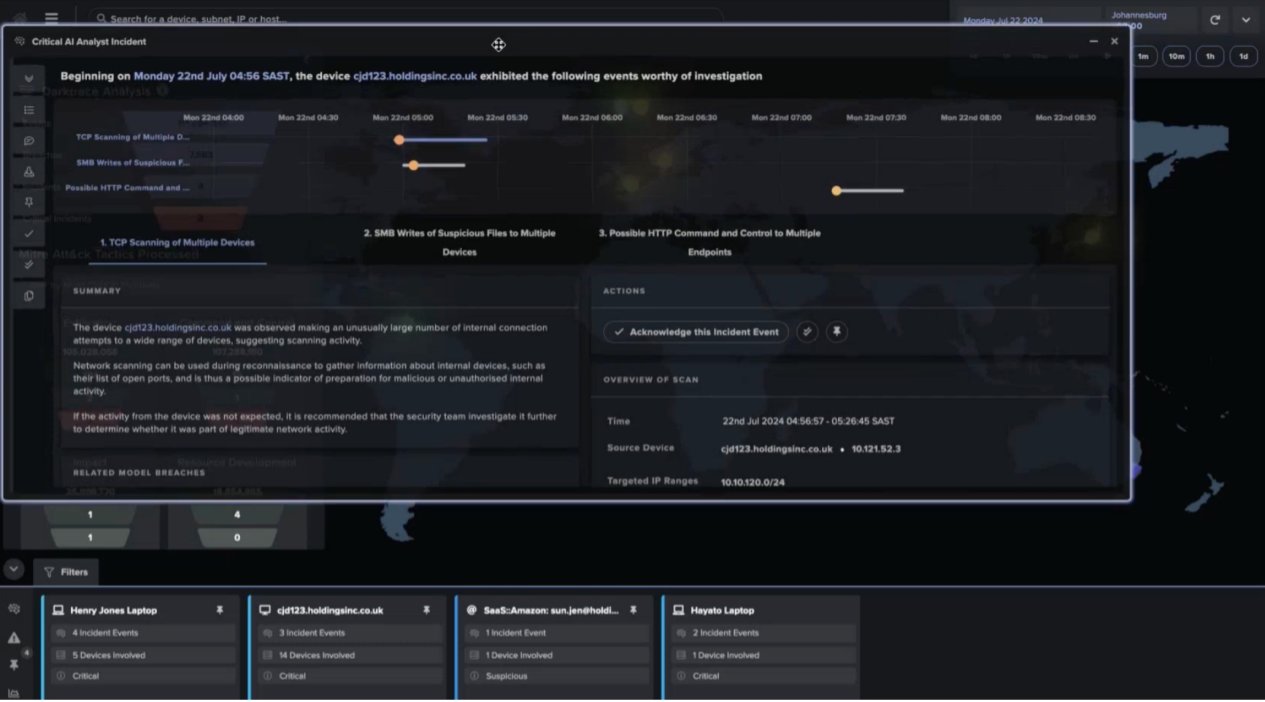
Task: Click desktop monitor icon on cjd123 card
Action: [265, 610]
